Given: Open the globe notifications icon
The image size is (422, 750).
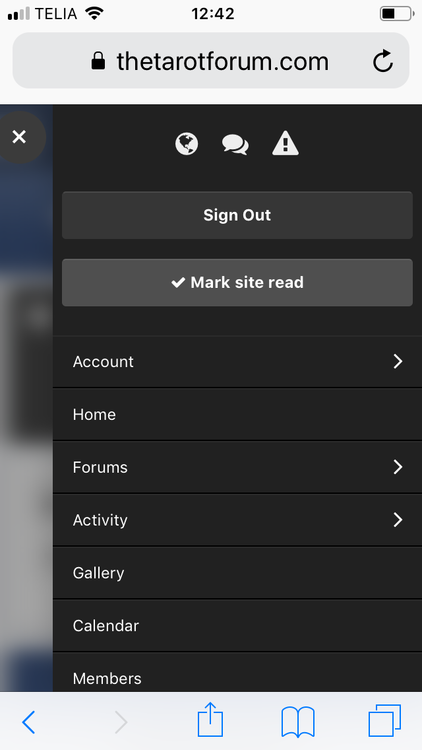Looking at the screenshot, I should 187,144.
